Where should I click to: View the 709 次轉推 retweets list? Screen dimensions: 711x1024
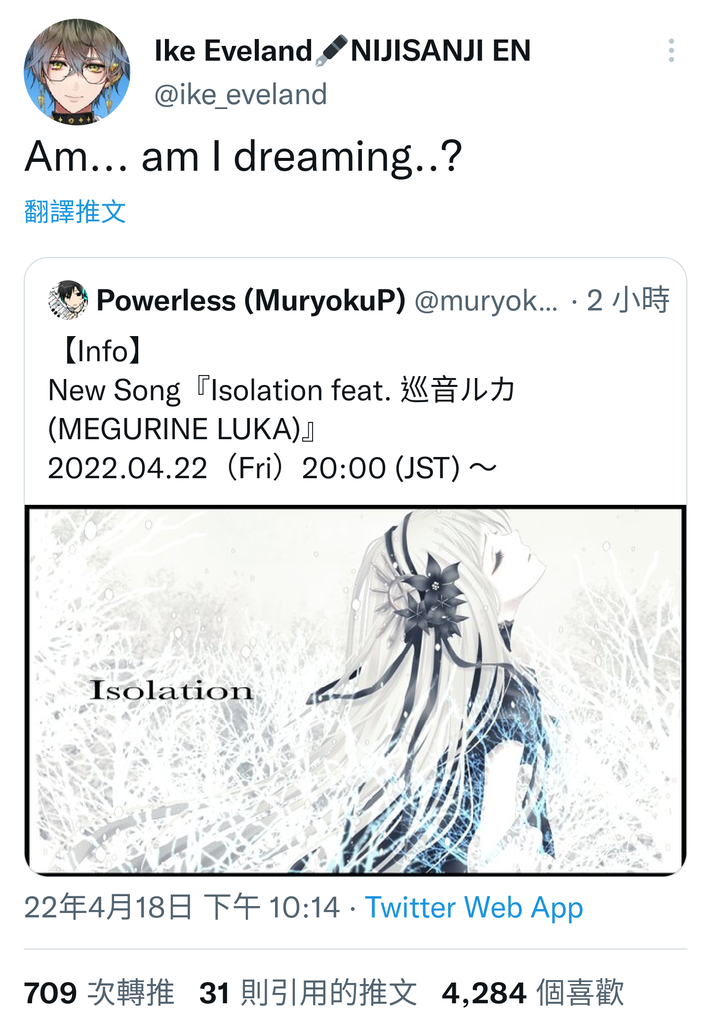click(x=99, y=993)
